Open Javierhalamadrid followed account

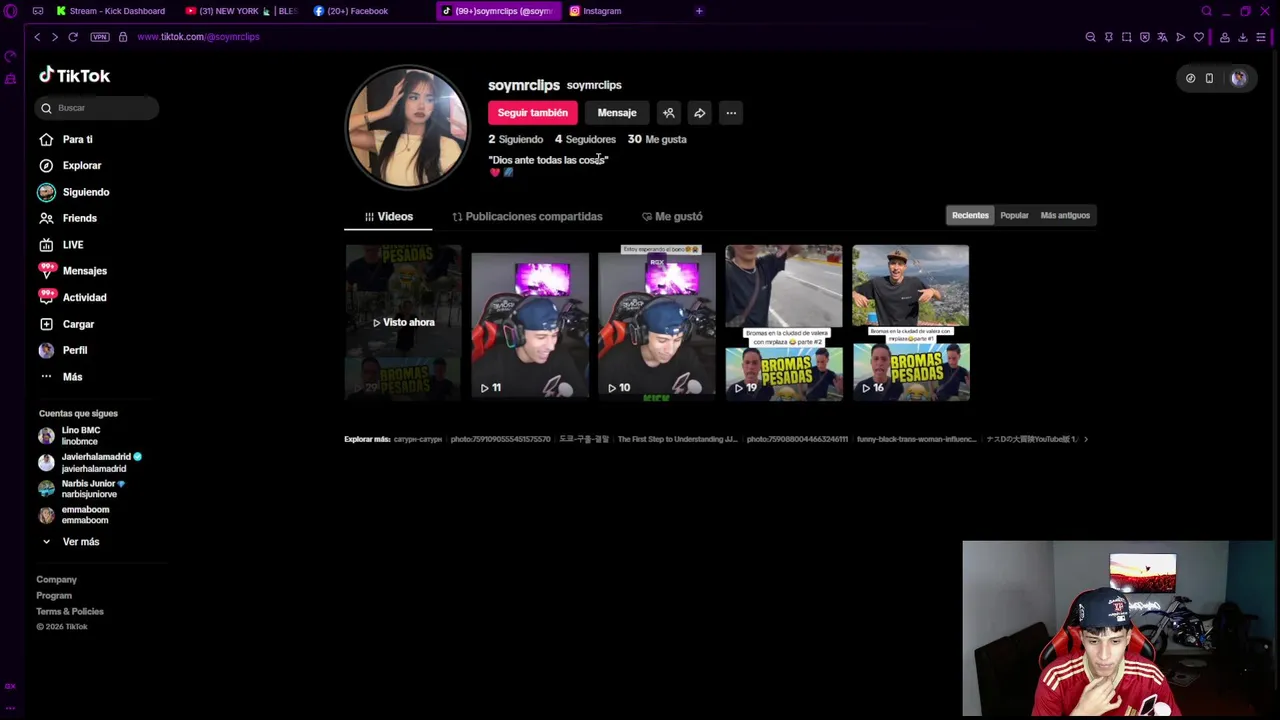tap(90, 463)
